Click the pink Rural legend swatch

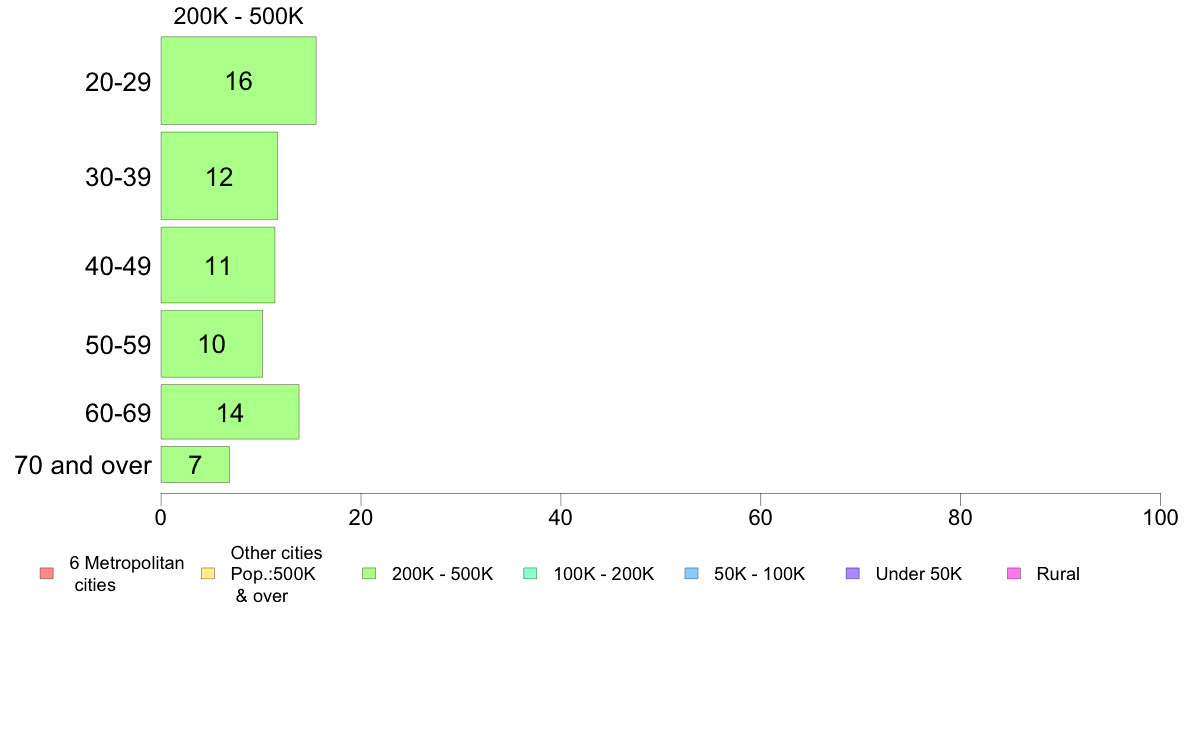tap(1014, 574)
